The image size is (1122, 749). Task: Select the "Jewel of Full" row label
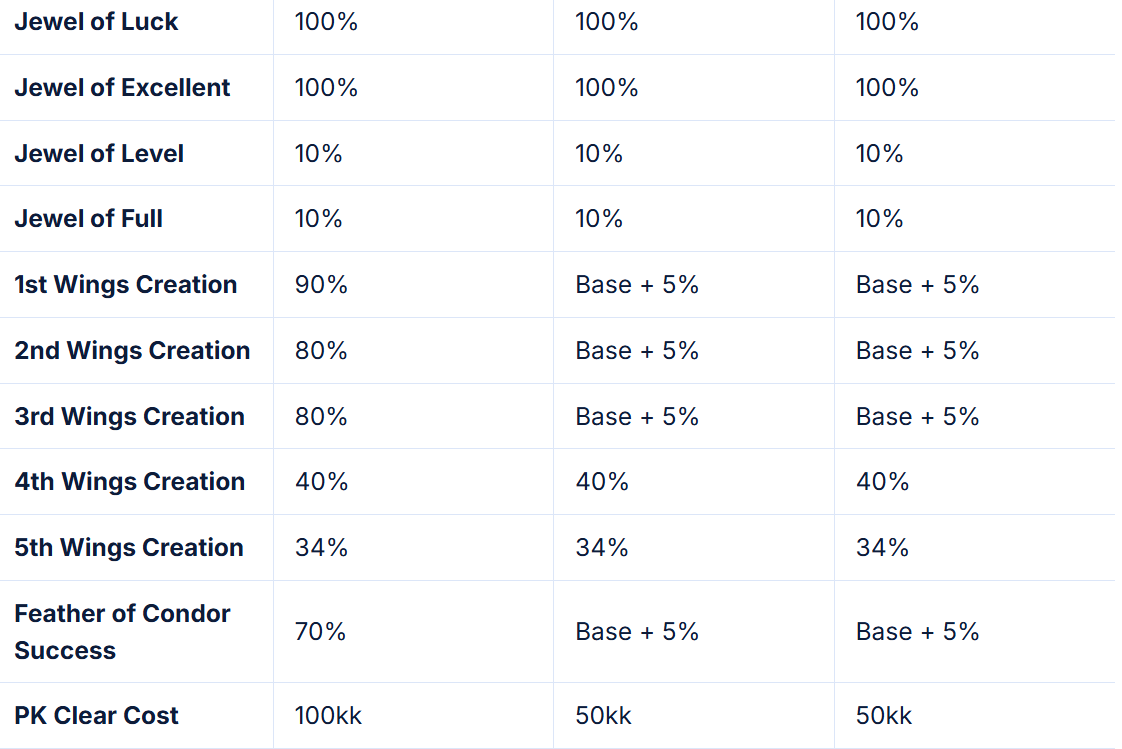click(88, 219)
